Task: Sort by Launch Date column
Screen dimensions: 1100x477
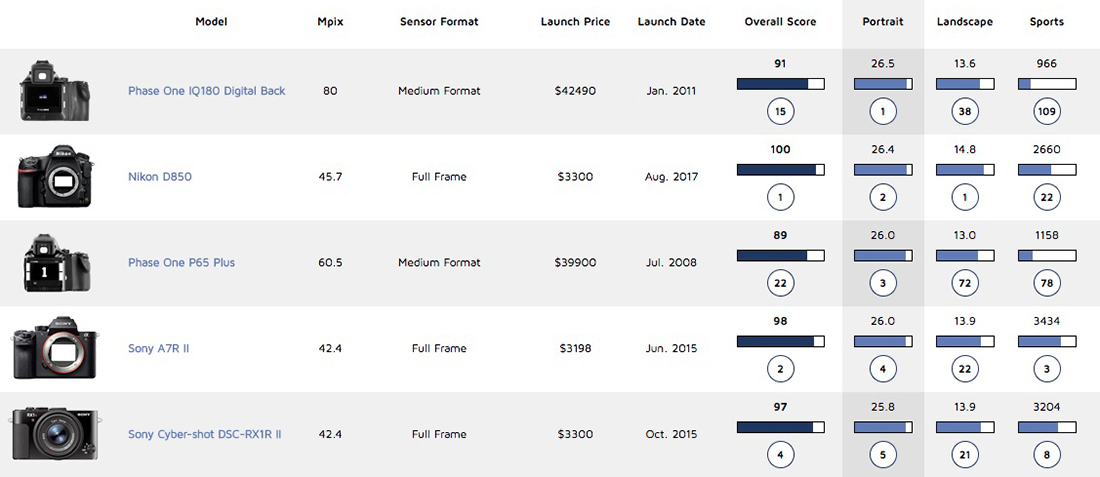Action: click(671, 22)
